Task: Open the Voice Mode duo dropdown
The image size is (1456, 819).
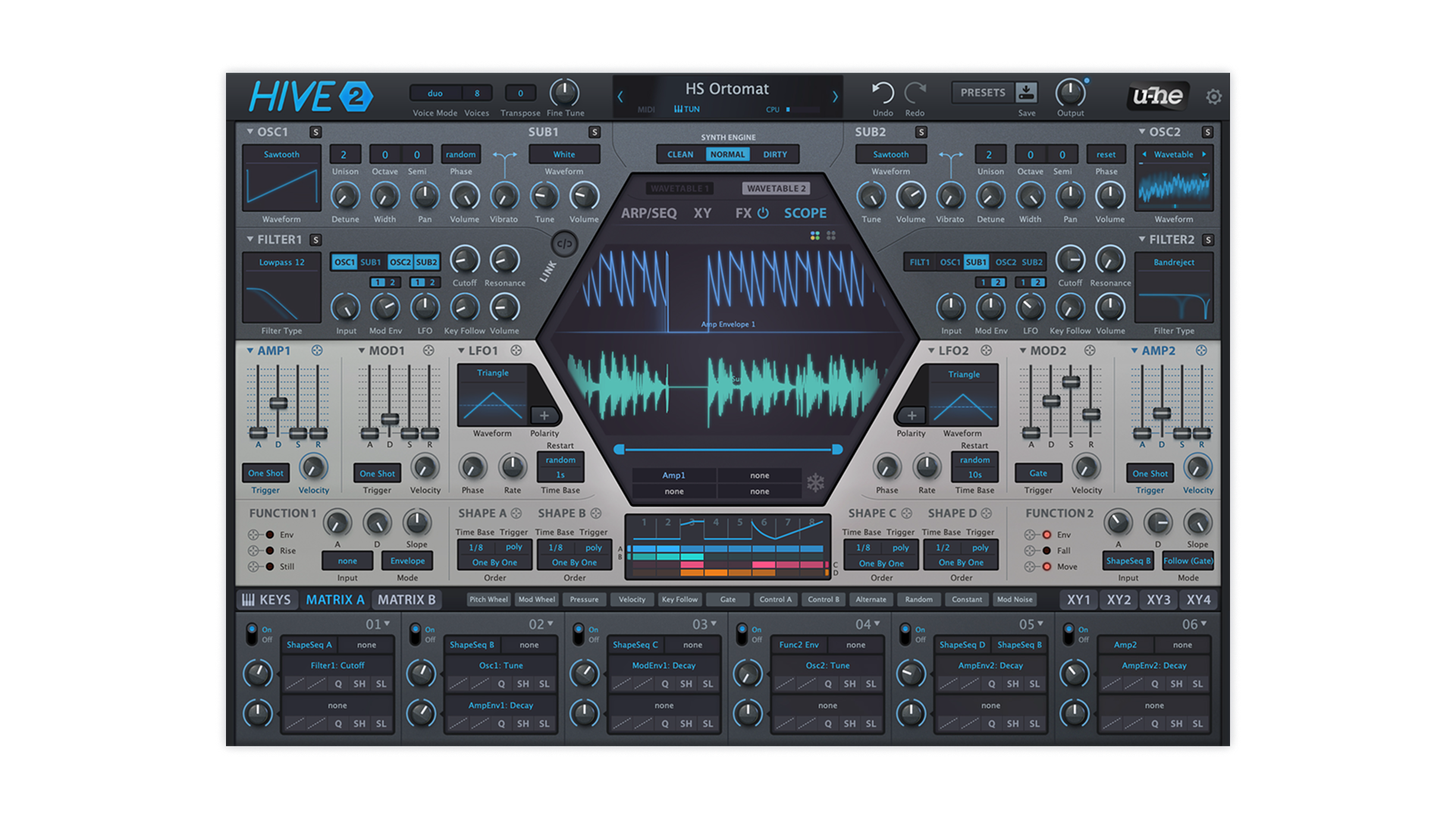Action: (435, 93)
